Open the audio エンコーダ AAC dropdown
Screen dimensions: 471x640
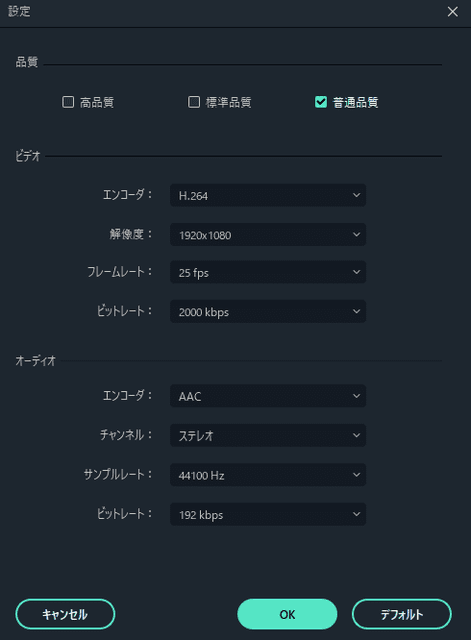pos(268,396)
